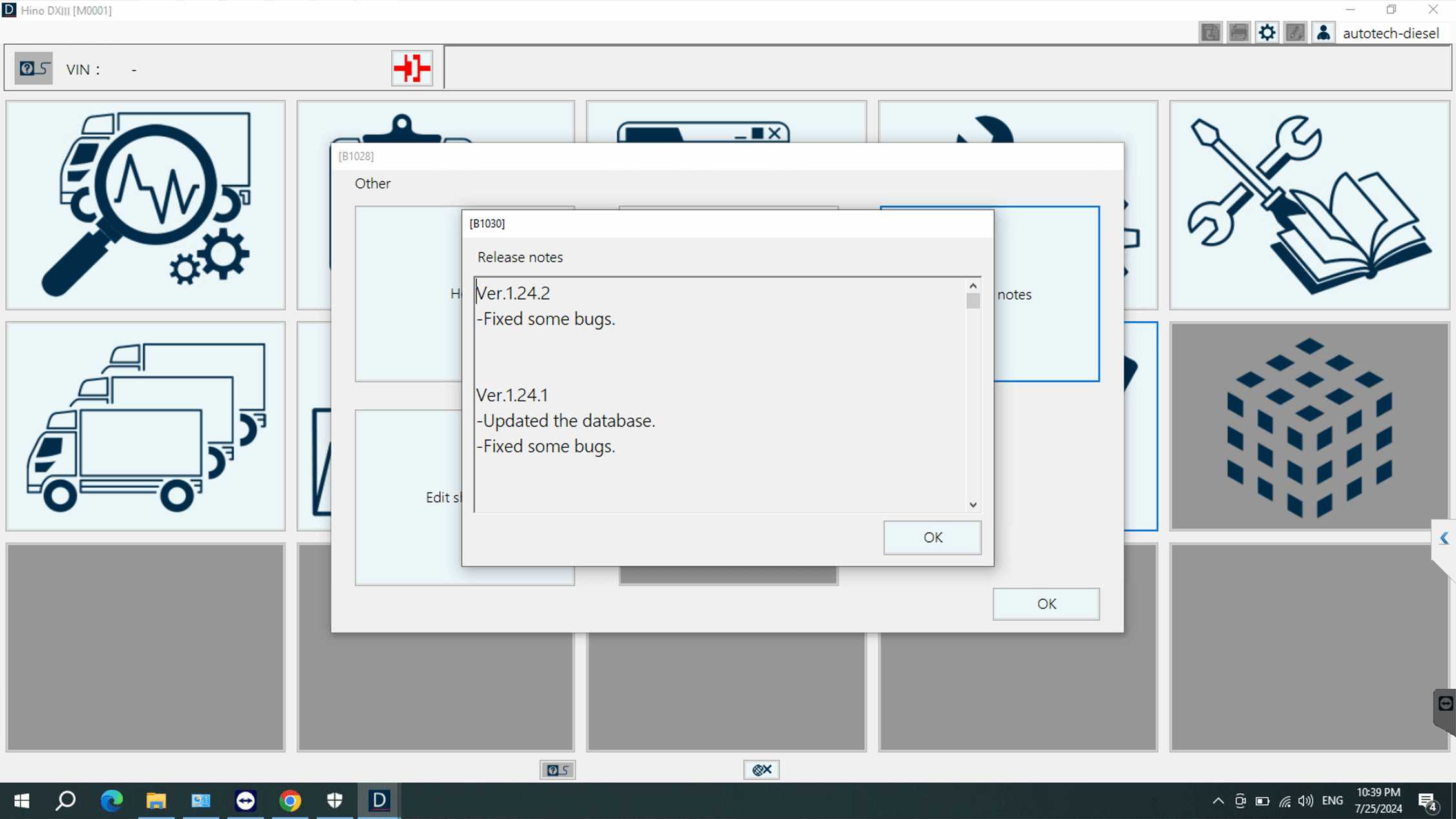
Task: Open the settings gear icon
Action: click(x=1267, y=33)
